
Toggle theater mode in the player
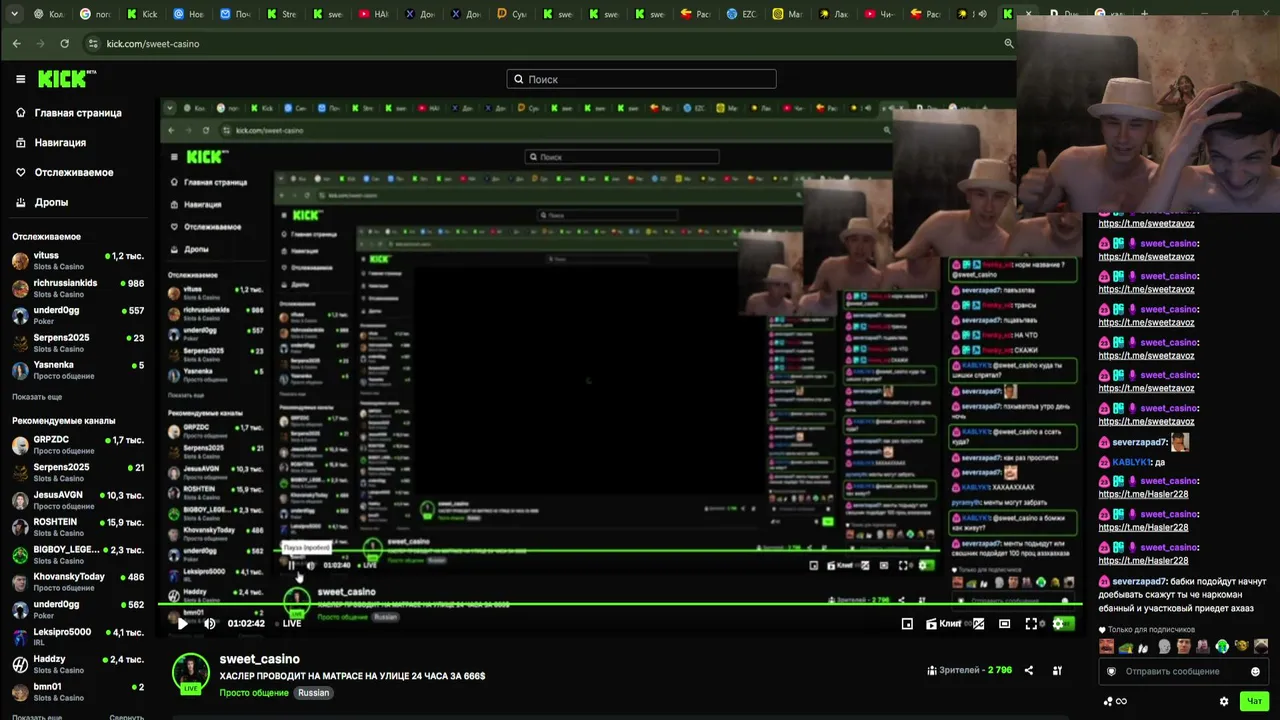click(1004, 623)
